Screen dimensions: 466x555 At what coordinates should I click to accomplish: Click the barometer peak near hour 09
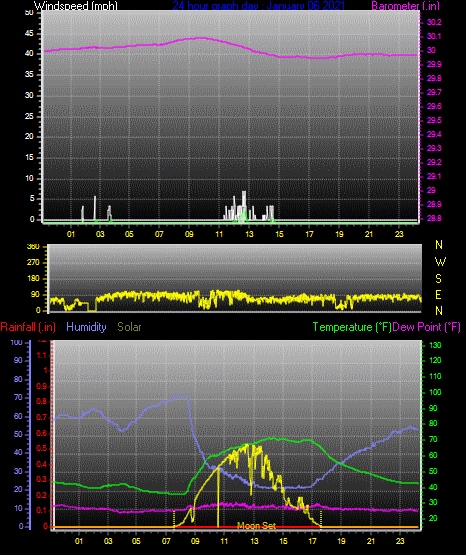click(x=200, y=38)
